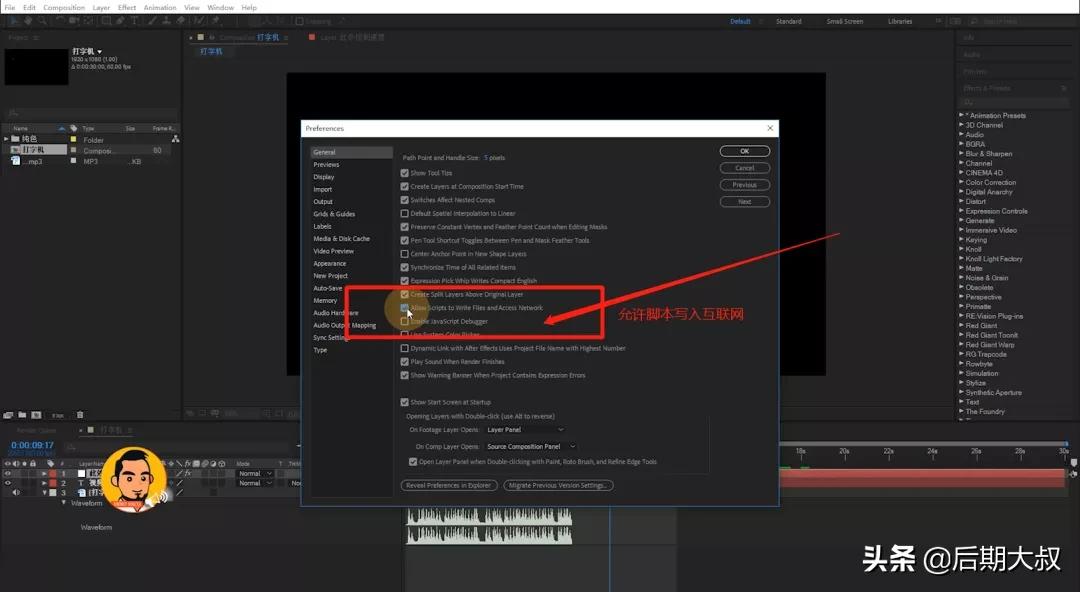The image size is (1080, 592).
Task: Toggle Synchronize Time of All Related Items
Action: 404,267
